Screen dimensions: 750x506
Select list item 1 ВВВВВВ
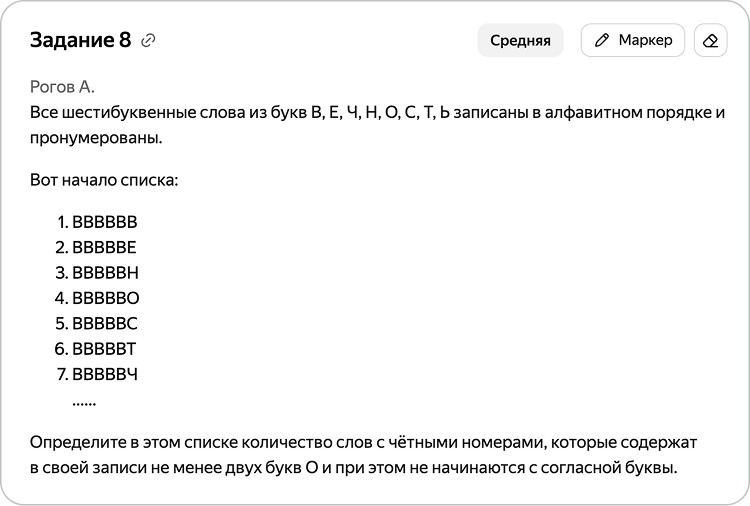97,222
